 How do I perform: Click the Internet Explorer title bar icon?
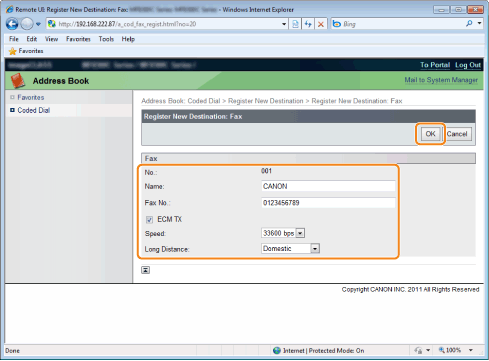pos(10,9)
